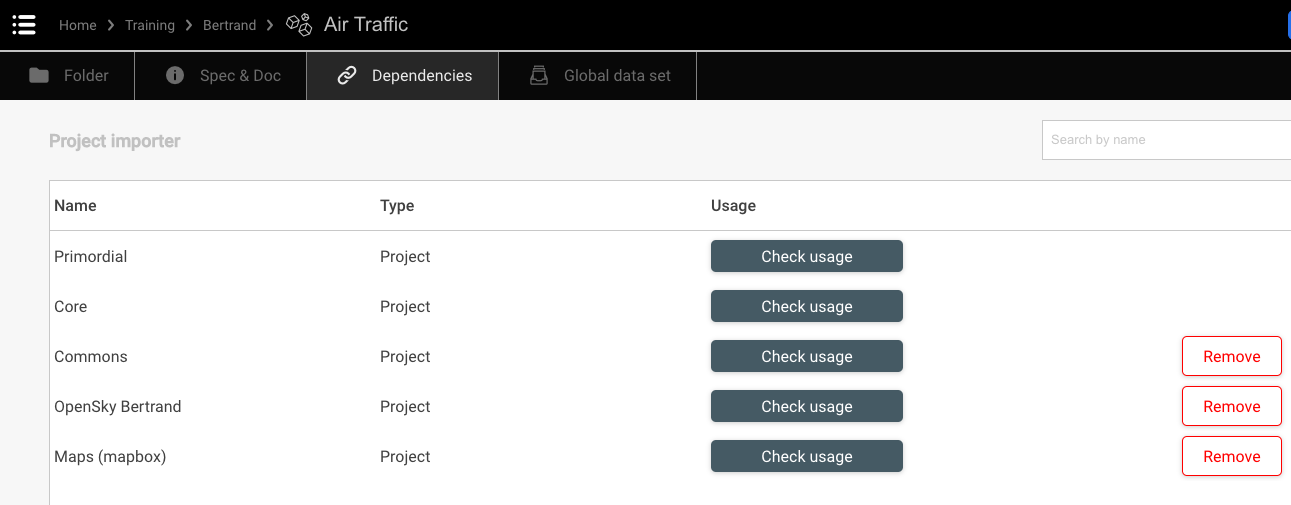Open the hamburger list menu icon
The height and width of the screenshot is (505, 1291).
coord(24,25)
